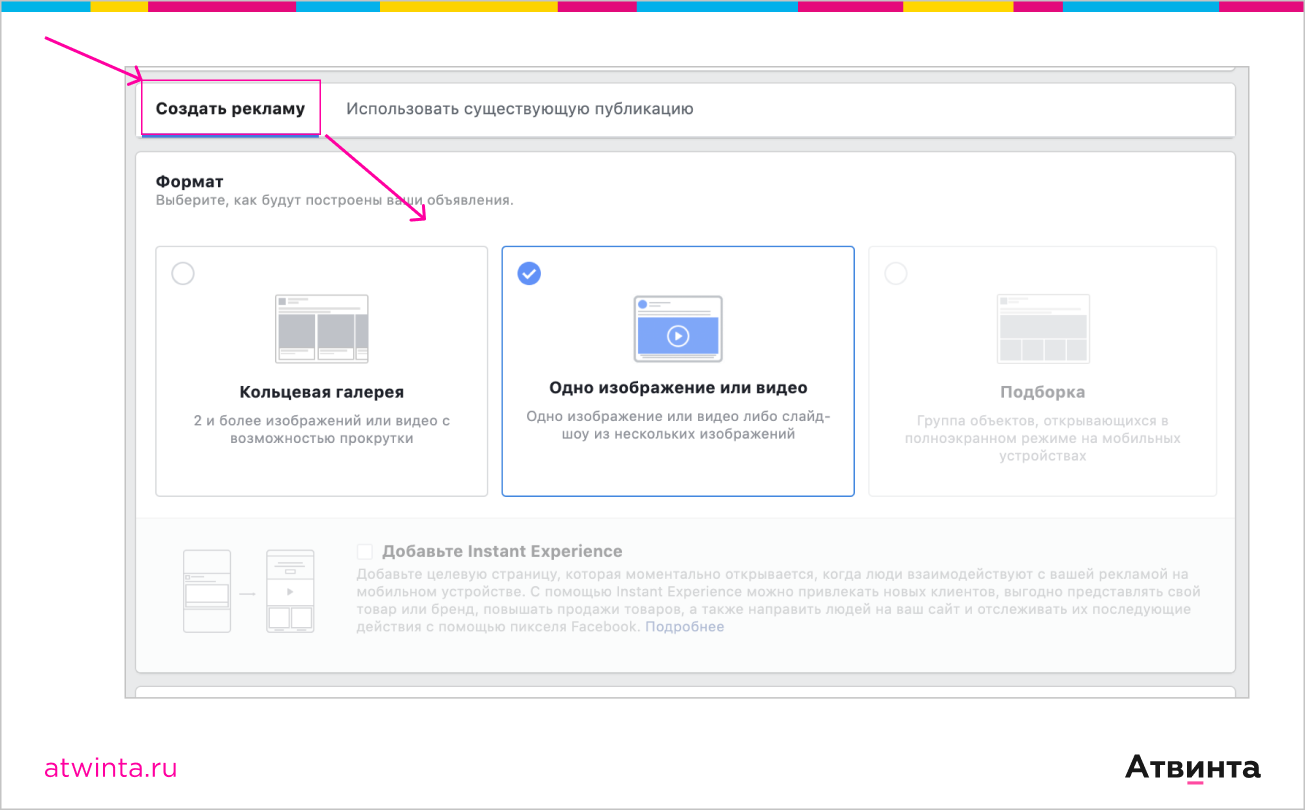
Task: Enable the Добавьте Instant Experience checkbox
Action: [365, 552]
